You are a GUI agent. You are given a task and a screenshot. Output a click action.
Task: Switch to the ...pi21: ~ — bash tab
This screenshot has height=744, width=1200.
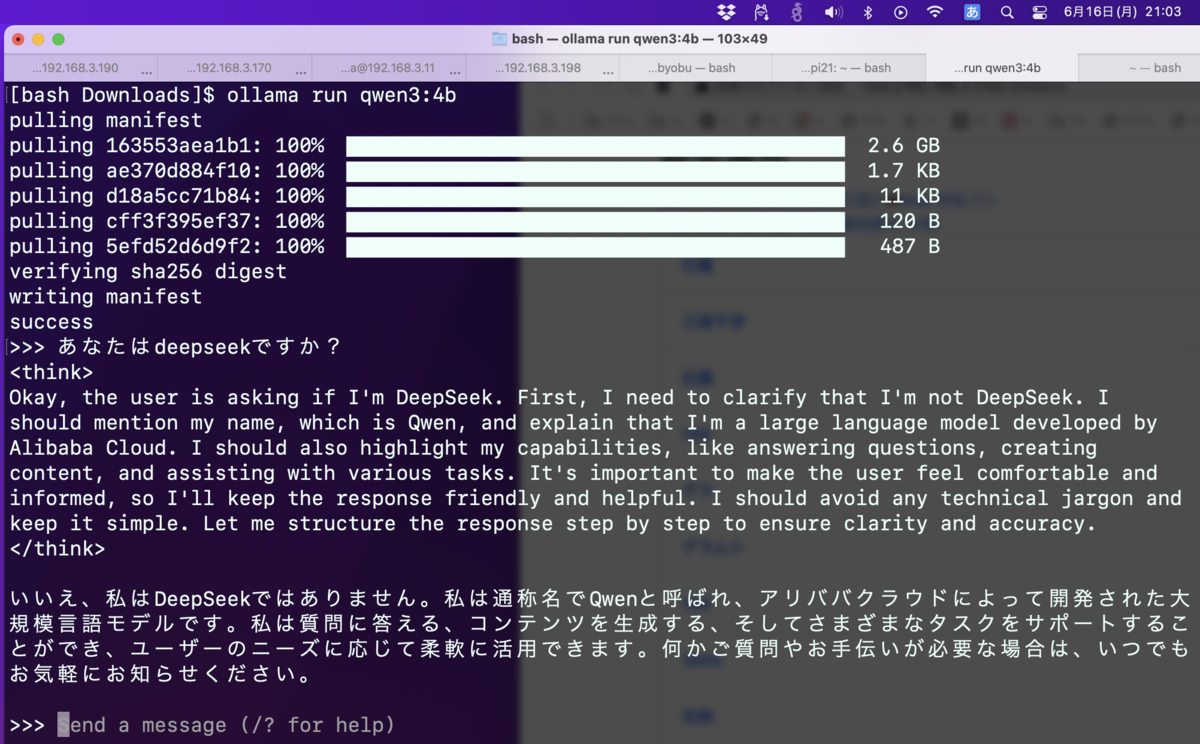849,68
